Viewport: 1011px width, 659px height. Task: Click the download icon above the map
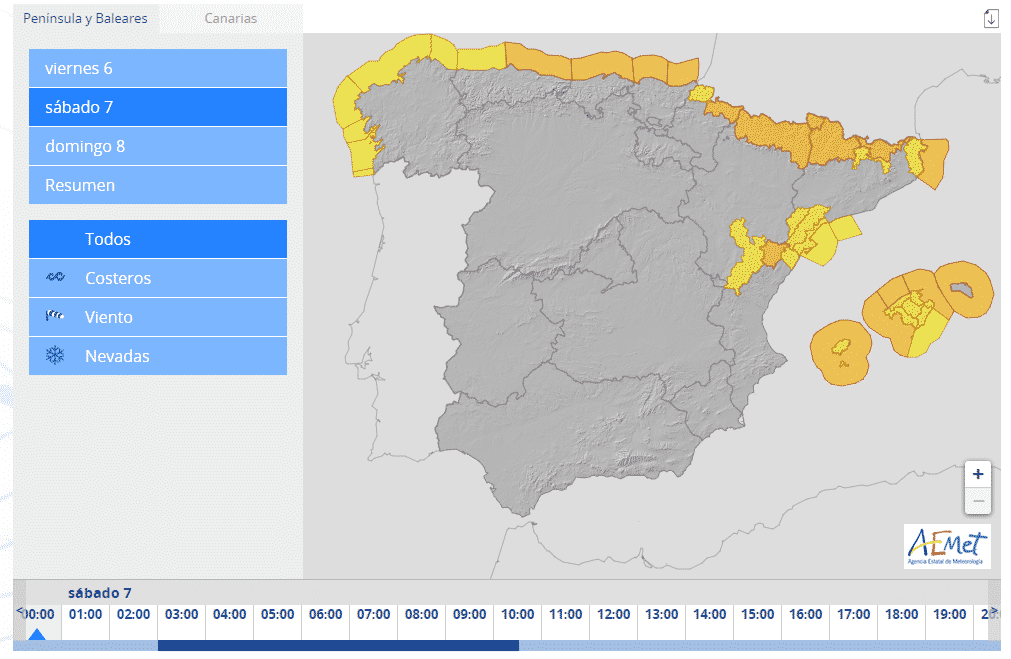click(991, 18)
